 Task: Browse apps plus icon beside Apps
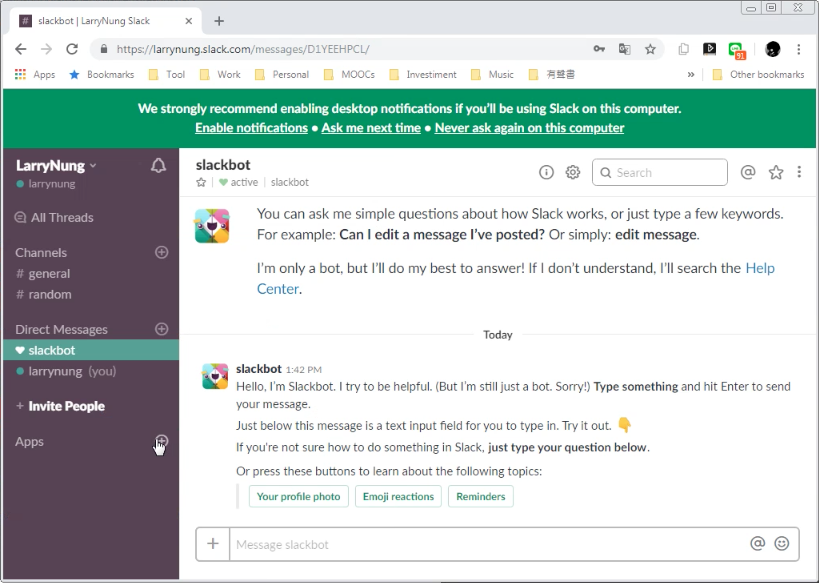tap(162, 441)
